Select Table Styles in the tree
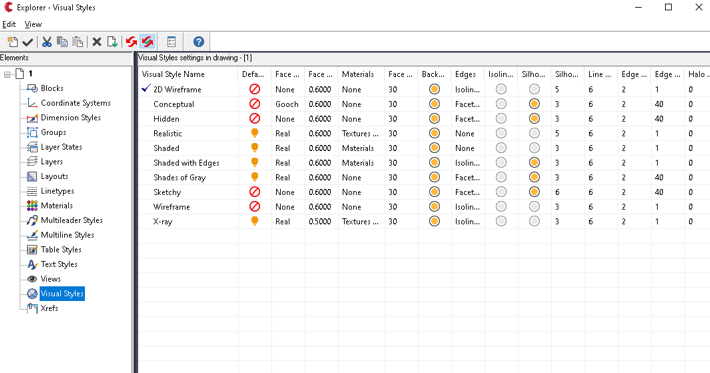Viewport: 710px width, 373px height. tap(61, 249)
